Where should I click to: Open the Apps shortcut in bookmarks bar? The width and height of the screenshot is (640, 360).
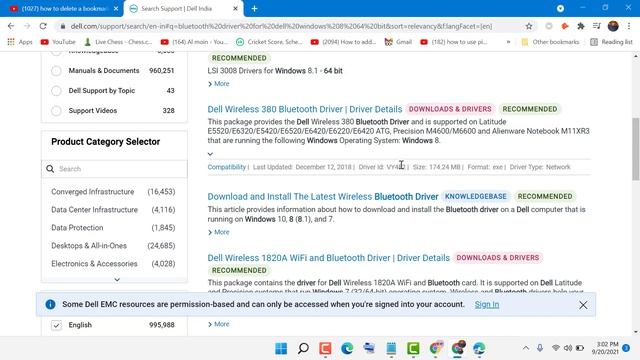pyautogui.click(x=20, y=42)
